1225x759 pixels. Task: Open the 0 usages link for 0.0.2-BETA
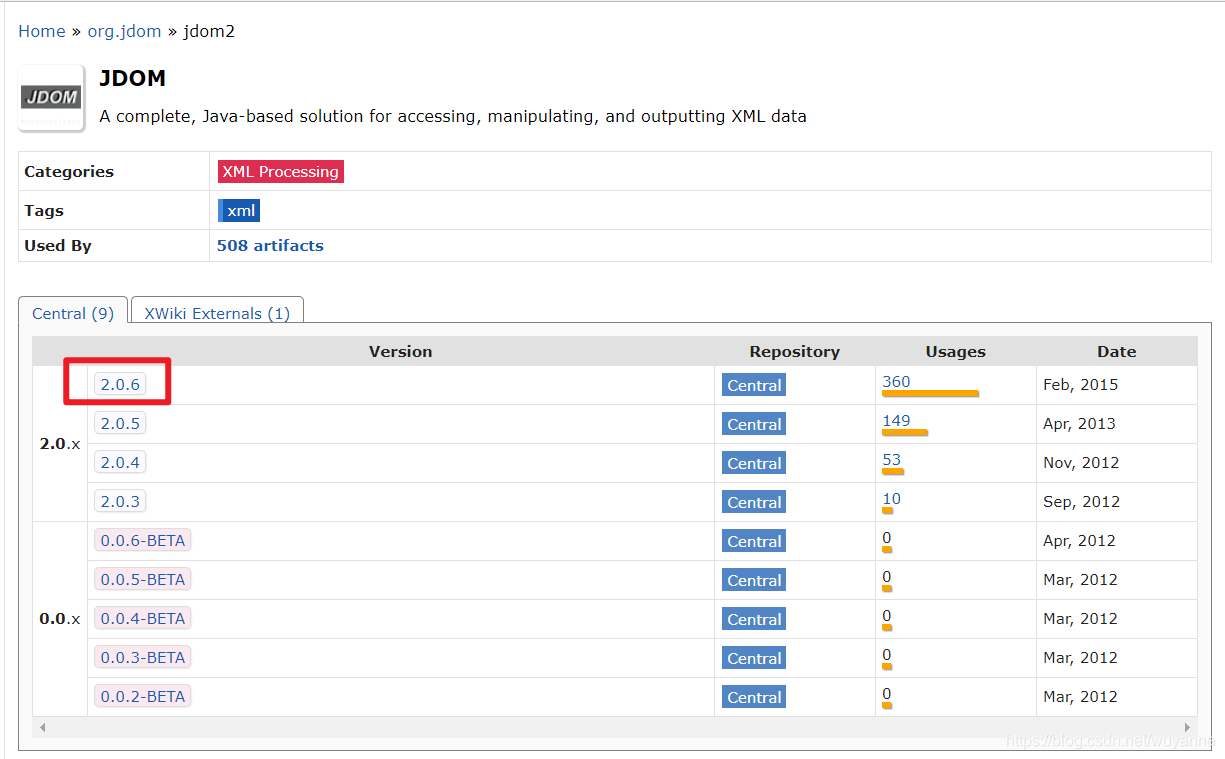[x=887, y=694]
